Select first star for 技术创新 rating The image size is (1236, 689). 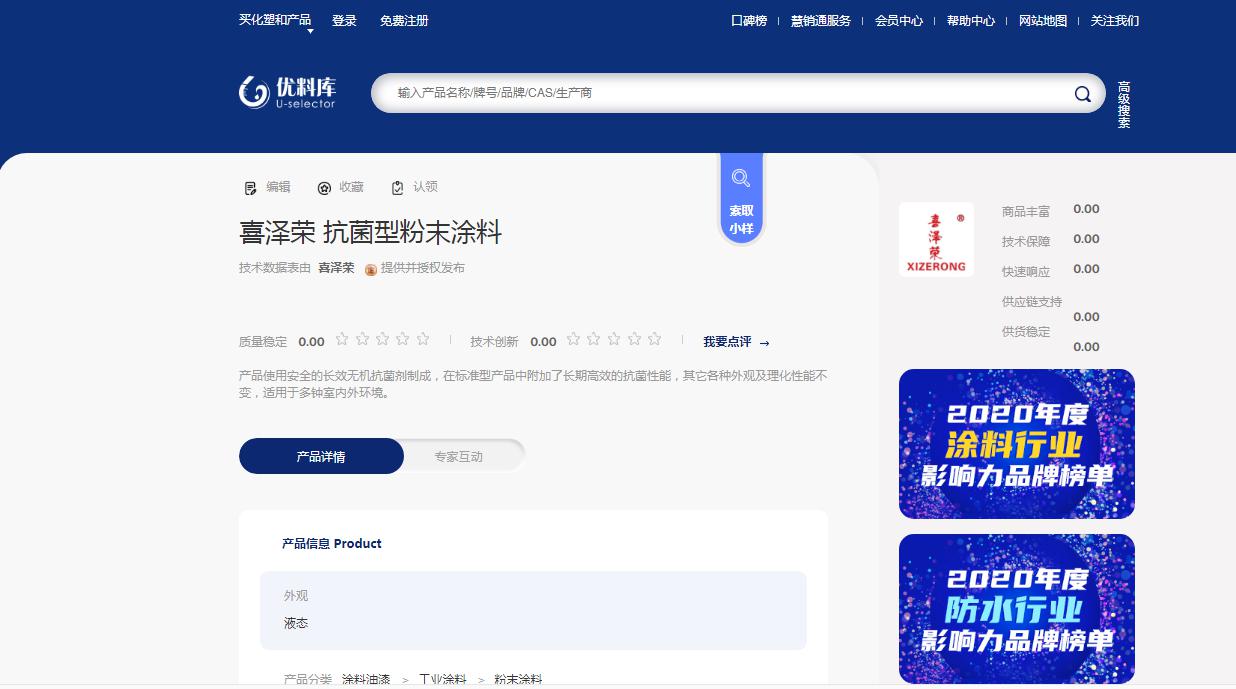[x=573, y=339]
